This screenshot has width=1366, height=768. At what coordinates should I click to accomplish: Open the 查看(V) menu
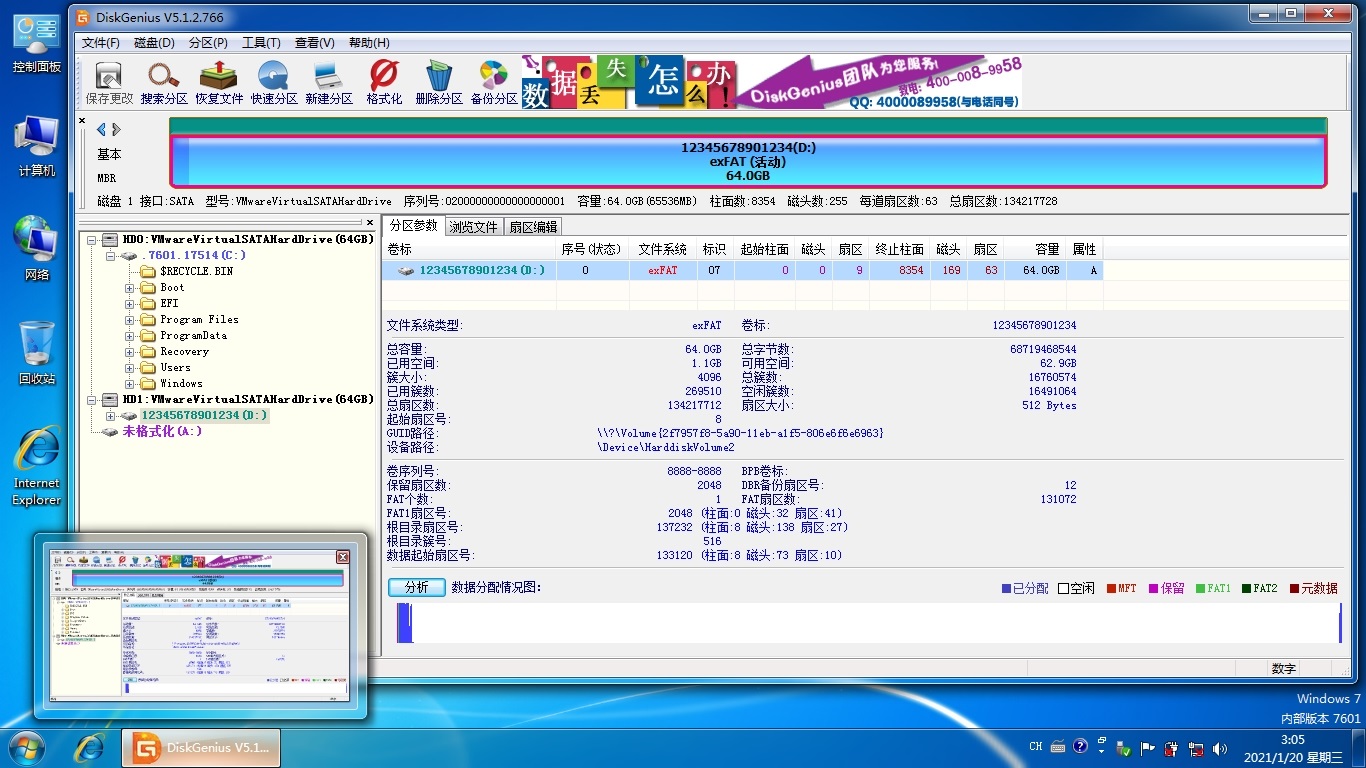tap(315, 43)
